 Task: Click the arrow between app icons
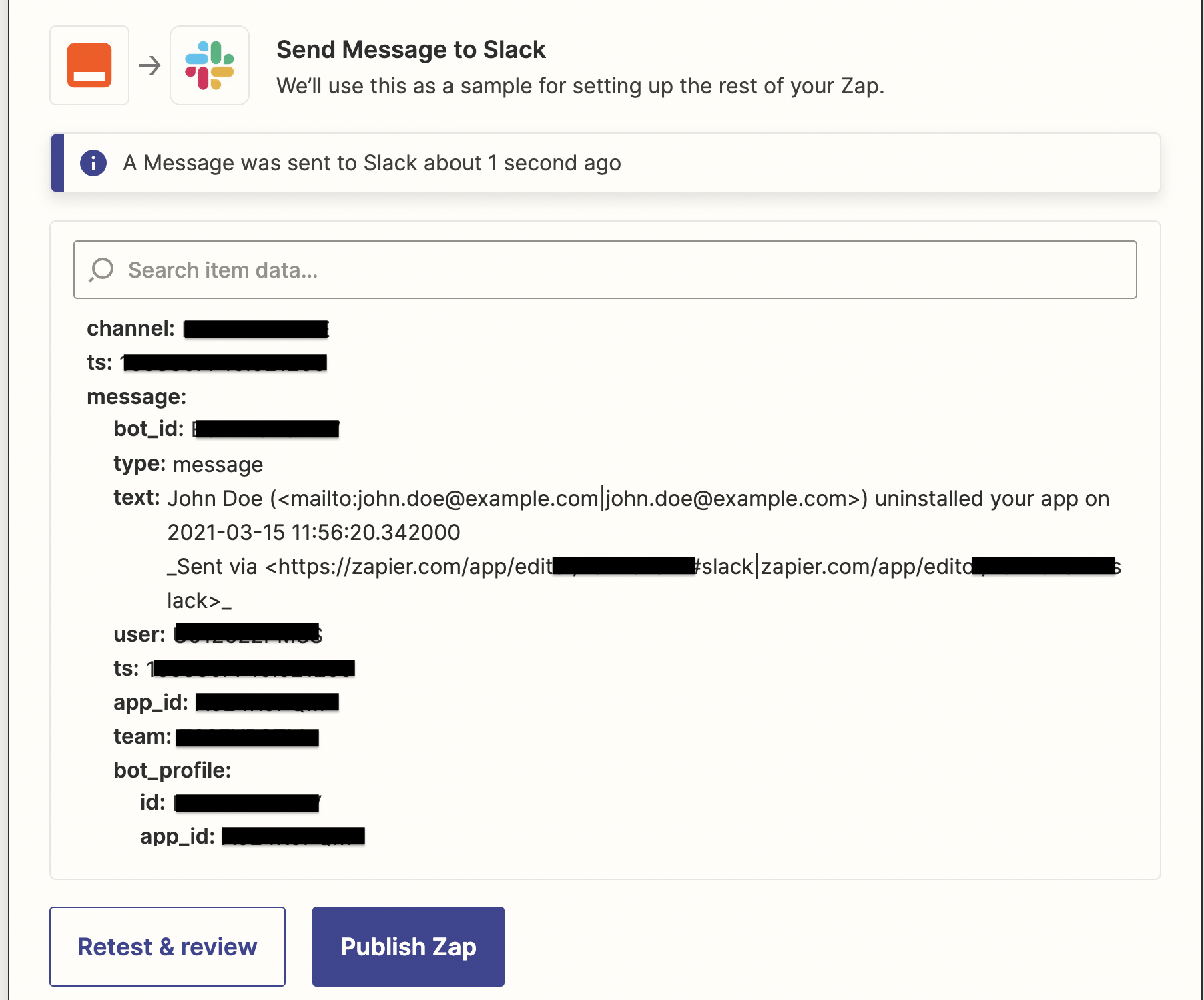tap(149, 65)
